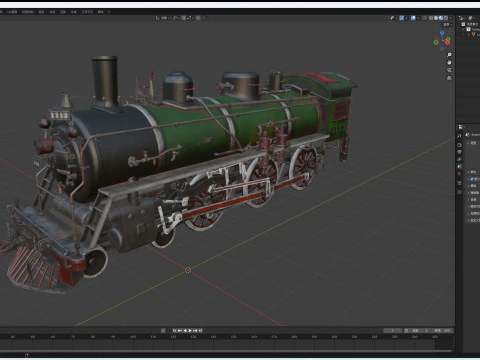Open View Layer properties tab
480x360 pixels.
point(460,159)
